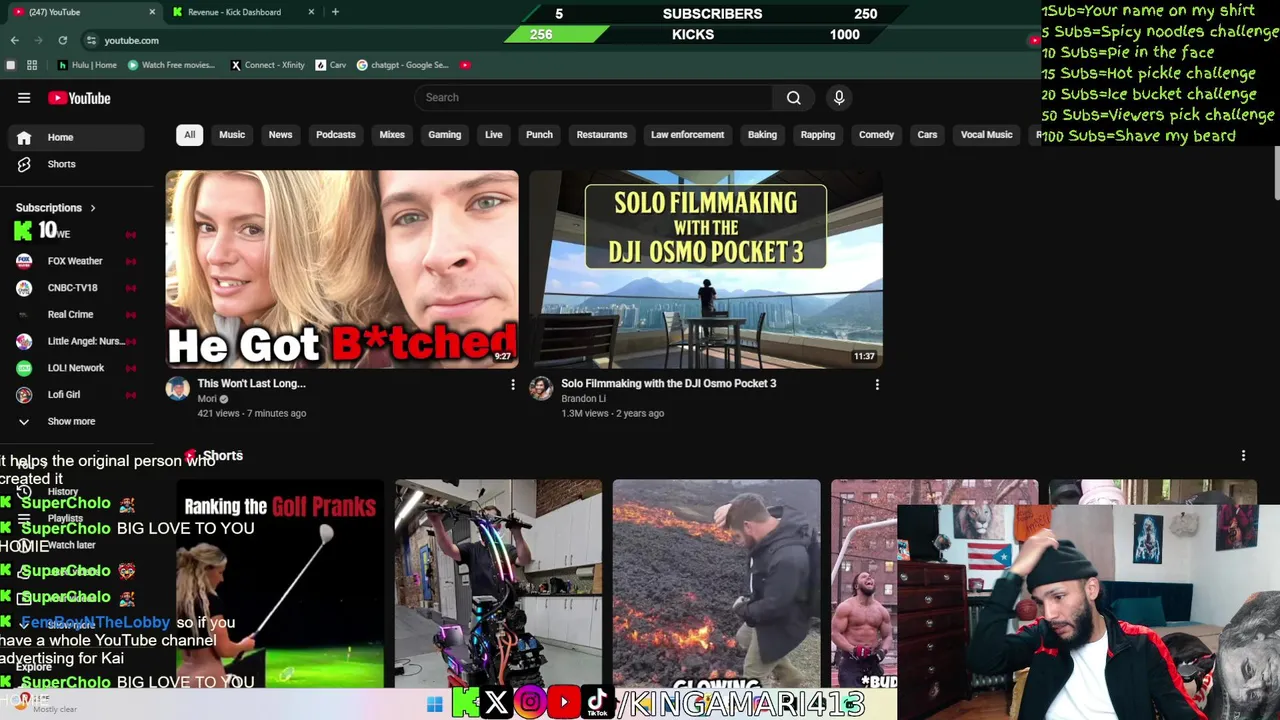The height and width of the screenshot is (720, 1280).
Task: Open the Connect Xfinity bookmark
Action: (x=267, y=65)
